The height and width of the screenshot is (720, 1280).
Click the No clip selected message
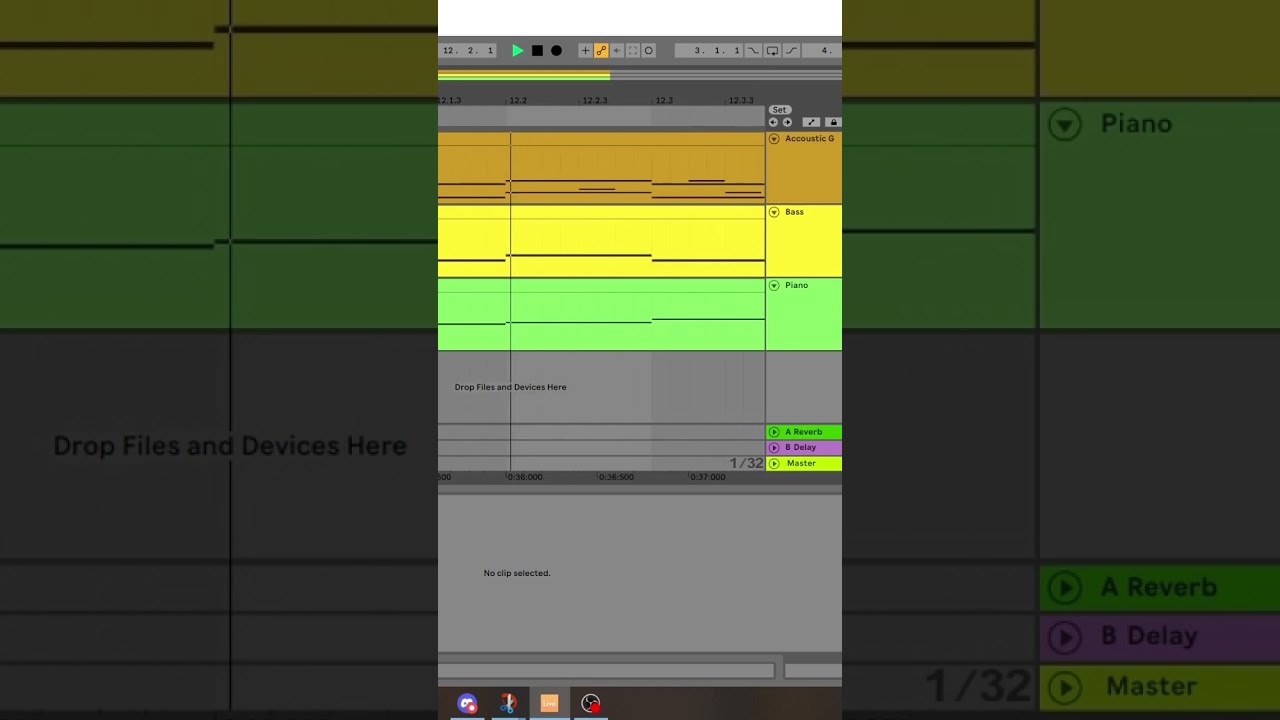pos(517,573)
